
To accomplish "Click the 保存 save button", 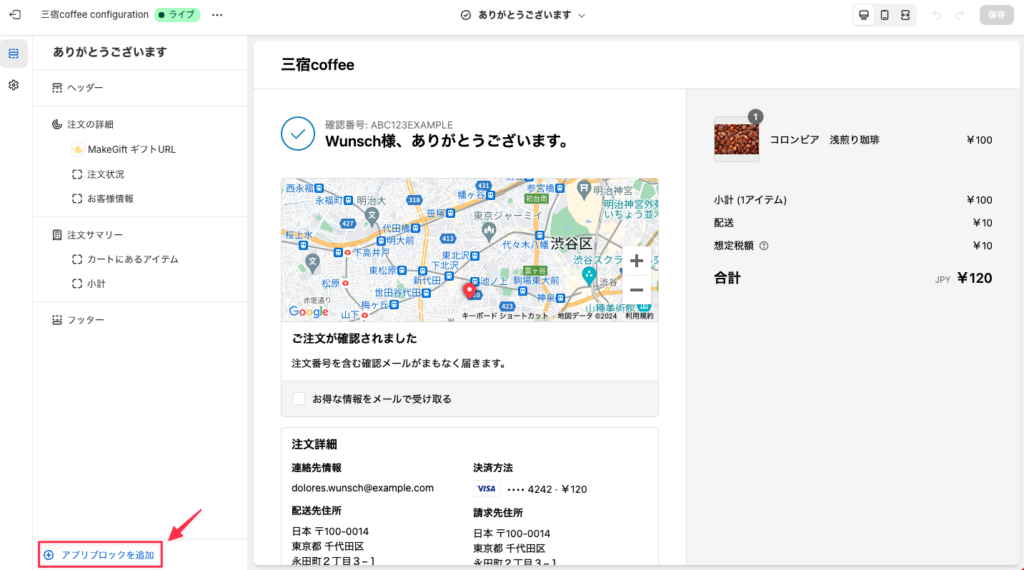I will pyautogui.click(x=997, y=15).
